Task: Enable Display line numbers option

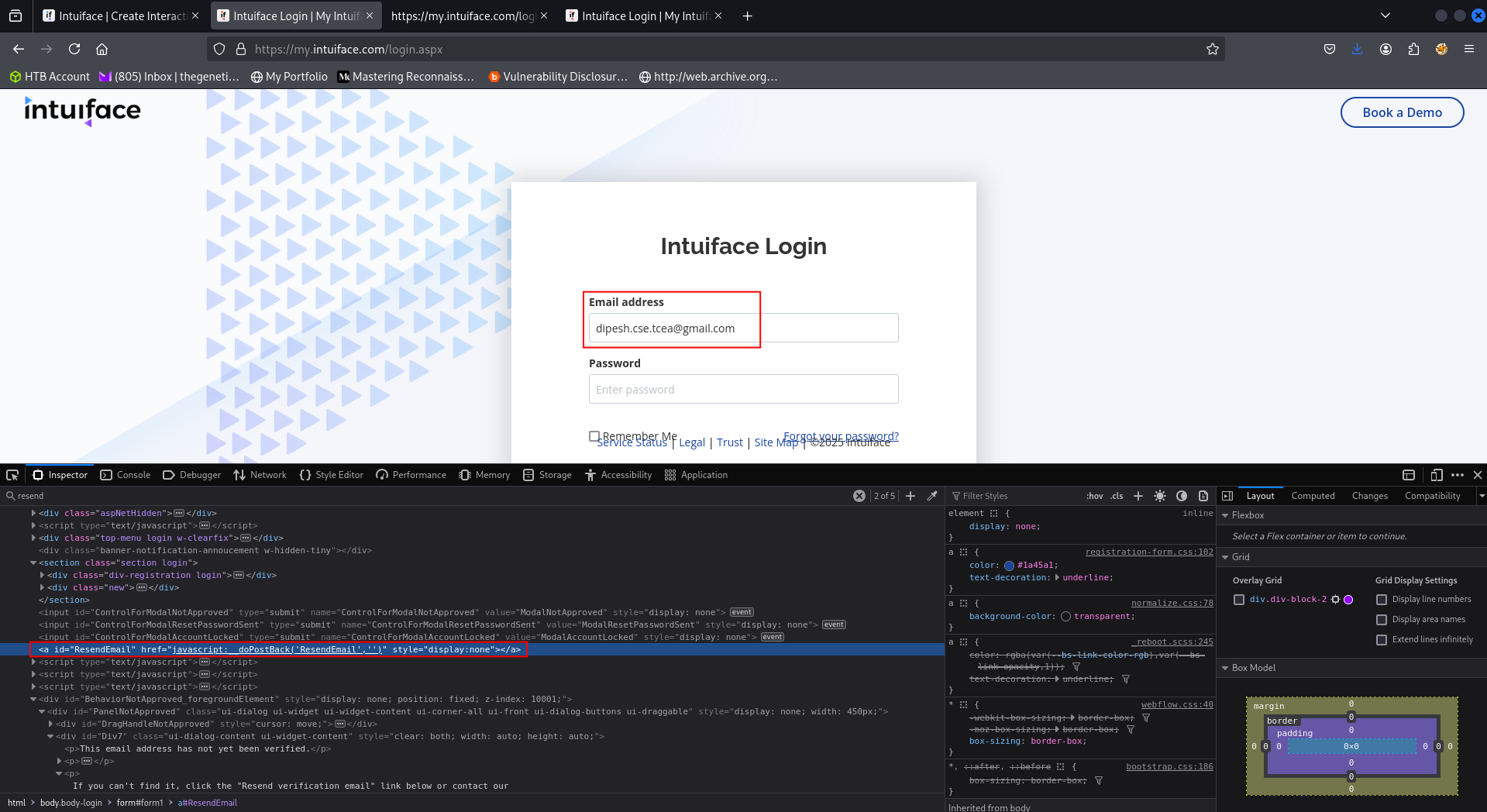Action: tap(1382, 600)
